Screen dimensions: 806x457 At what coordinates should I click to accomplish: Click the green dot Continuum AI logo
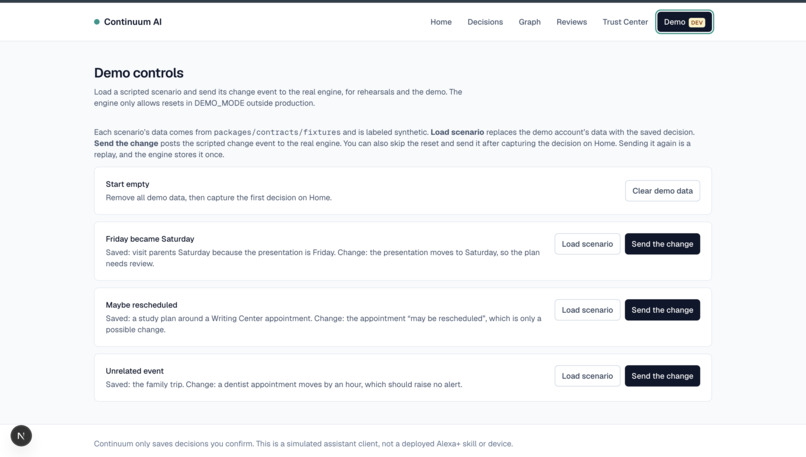(97, 22)
